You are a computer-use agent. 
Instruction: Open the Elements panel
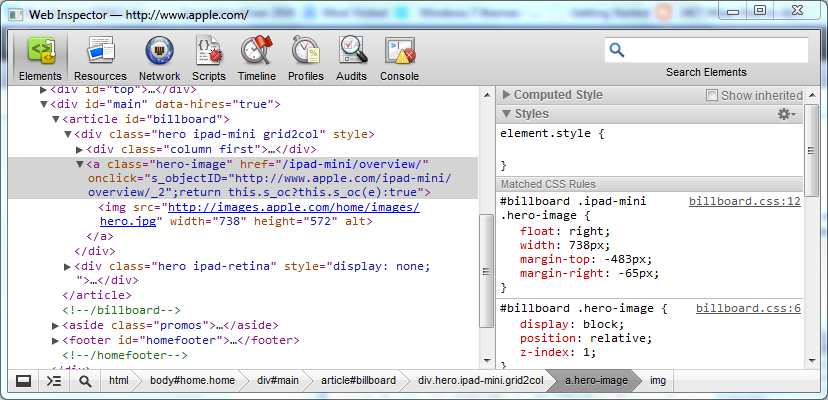[x=40, y=59]
